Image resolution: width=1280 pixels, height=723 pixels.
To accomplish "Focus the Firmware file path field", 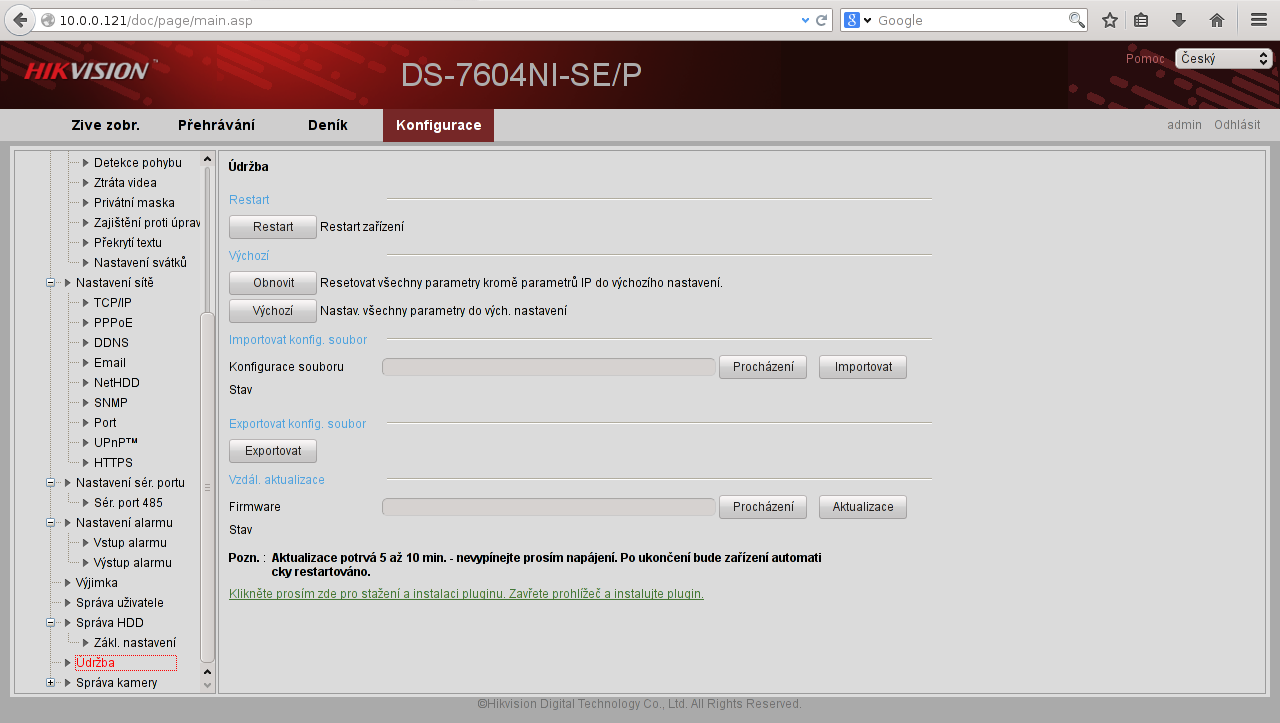I will click(x=549, y=507).
